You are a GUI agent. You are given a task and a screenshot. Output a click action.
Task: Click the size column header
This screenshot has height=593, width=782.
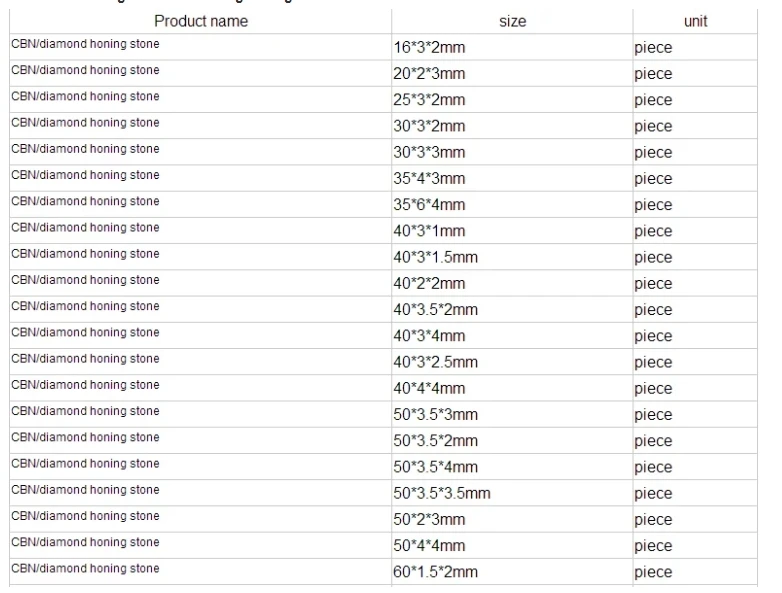512,21
